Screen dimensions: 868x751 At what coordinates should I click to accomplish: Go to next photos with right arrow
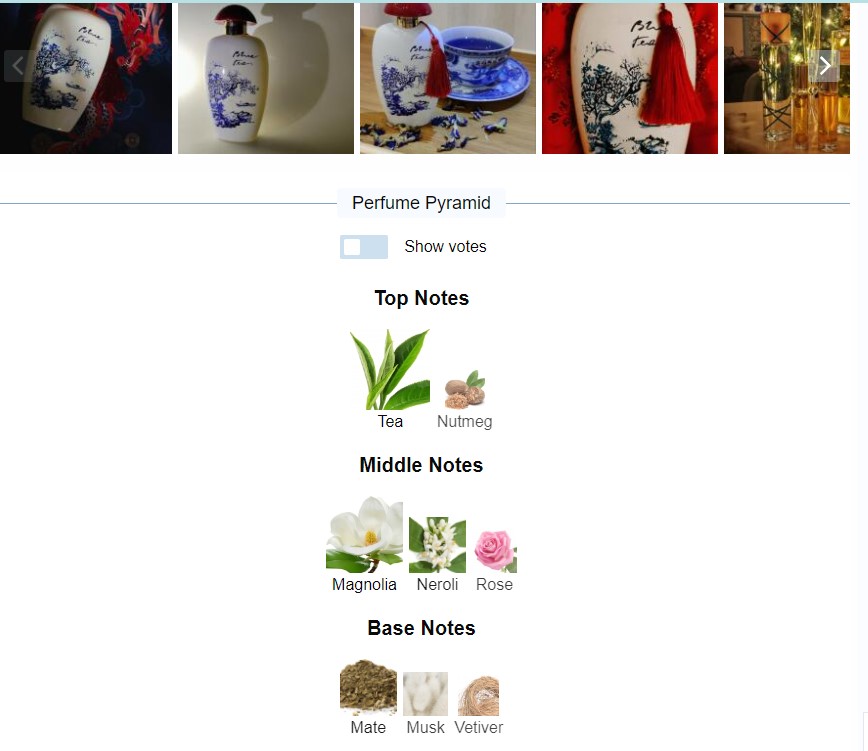825,65
